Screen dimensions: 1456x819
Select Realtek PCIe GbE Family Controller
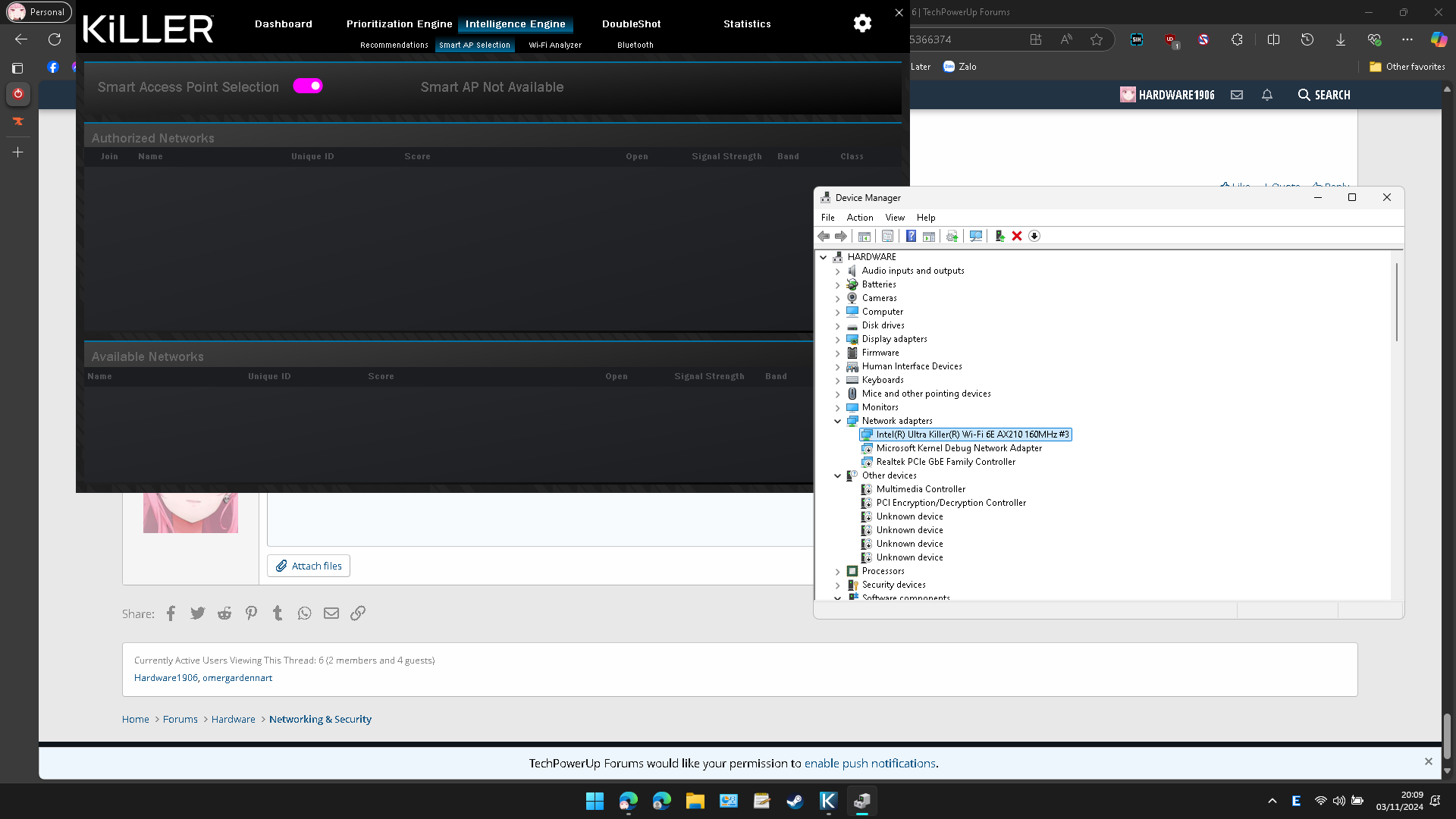click(x=946, y=462)
